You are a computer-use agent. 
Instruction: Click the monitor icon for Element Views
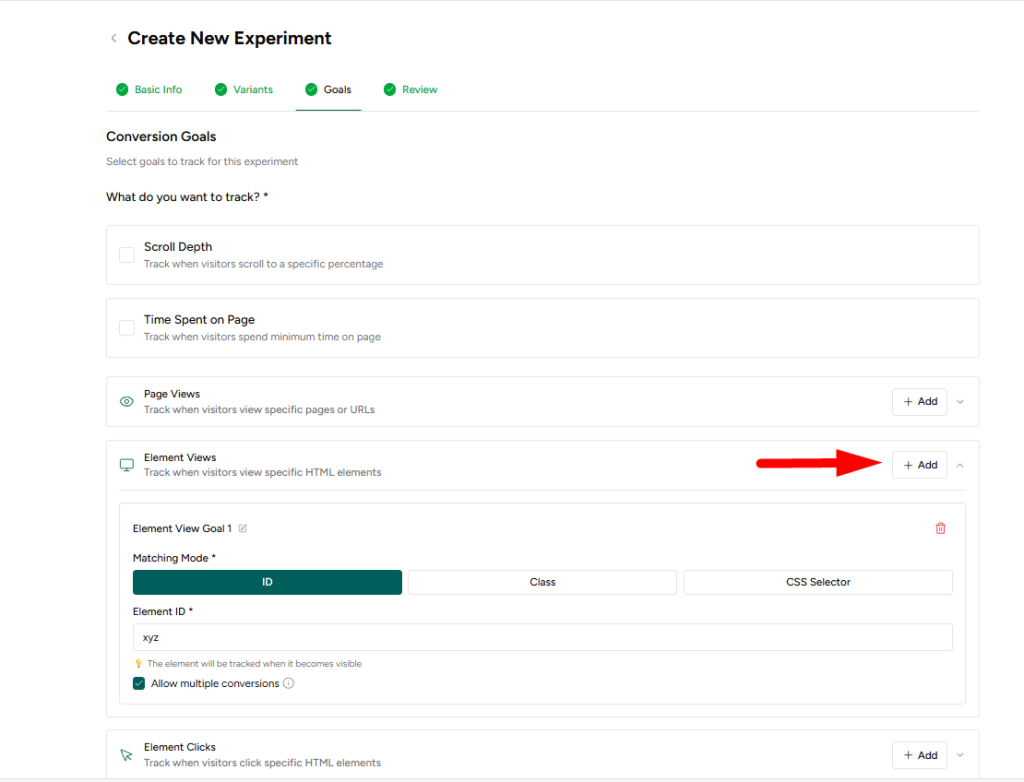click(x=127, y=465)
